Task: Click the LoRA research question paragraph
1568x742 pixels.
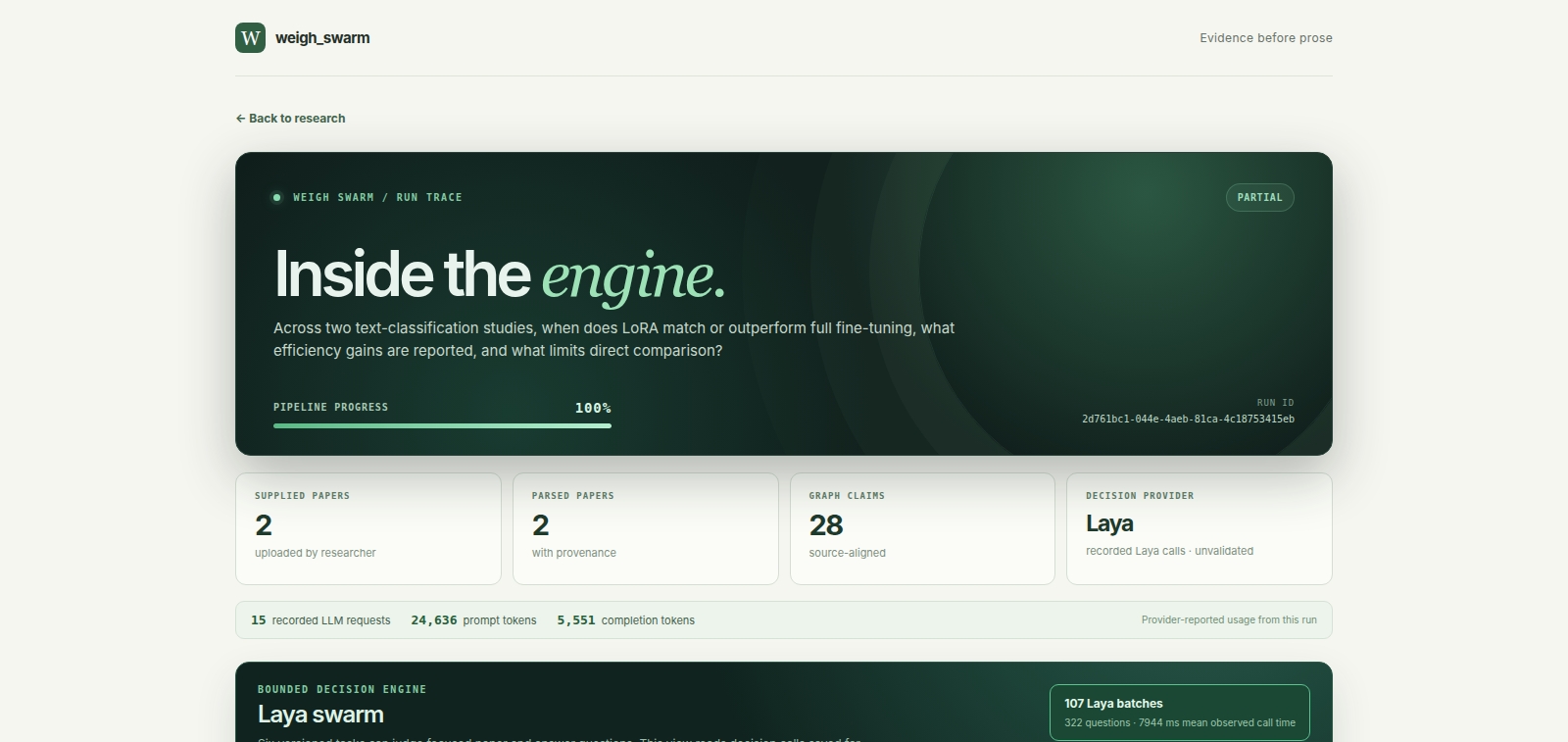Action: tap(613, 339)
